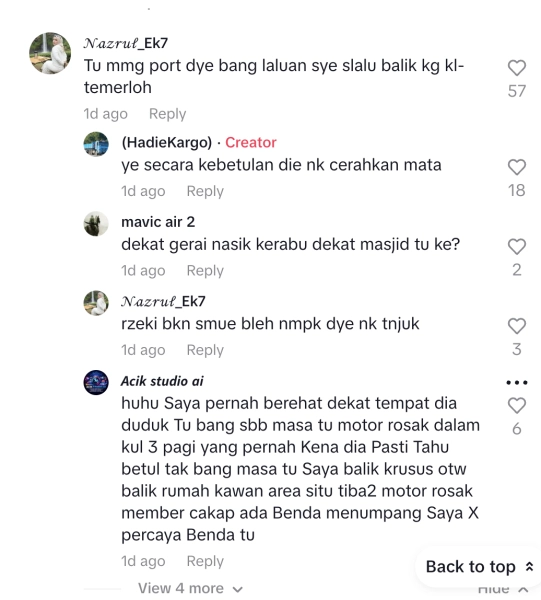Open Acik studio ai username link

click(x=162, y=381)
